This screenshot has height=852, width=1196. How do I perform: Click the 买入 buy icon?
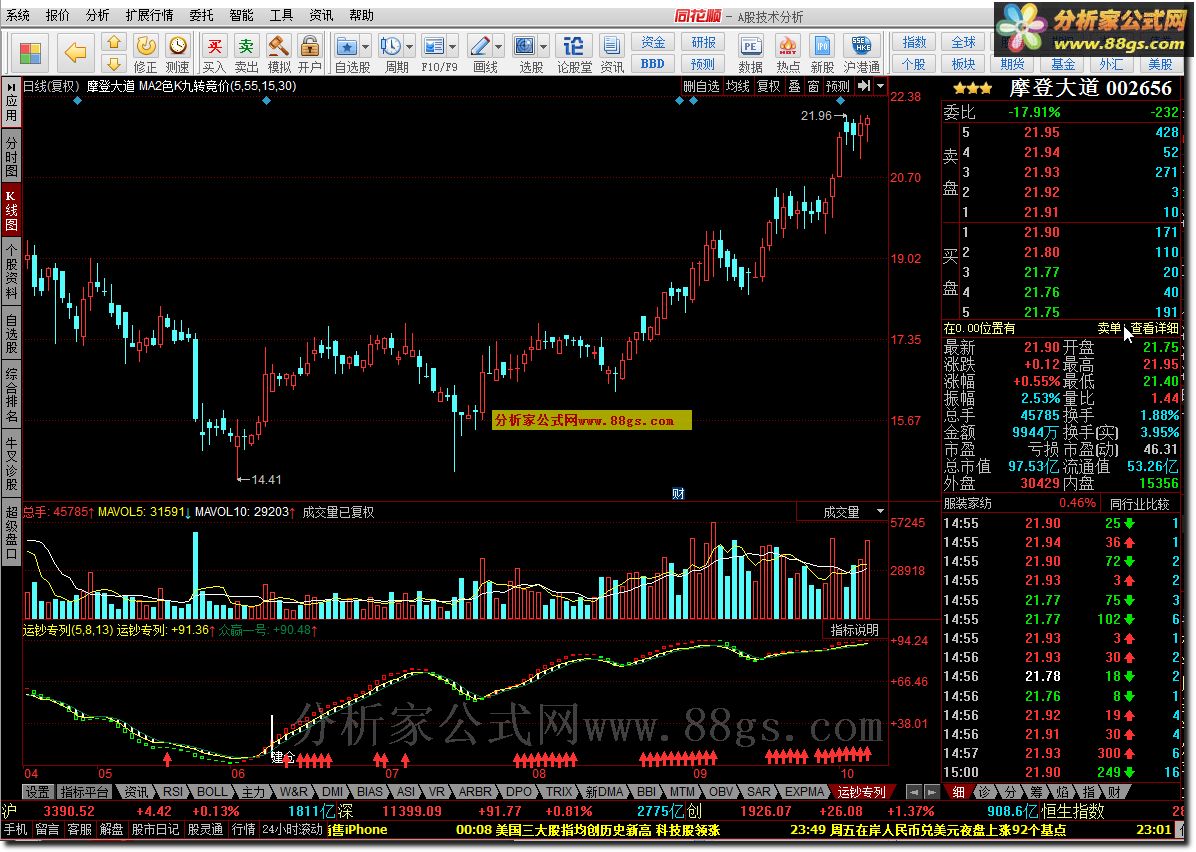(x=214, y=54)
